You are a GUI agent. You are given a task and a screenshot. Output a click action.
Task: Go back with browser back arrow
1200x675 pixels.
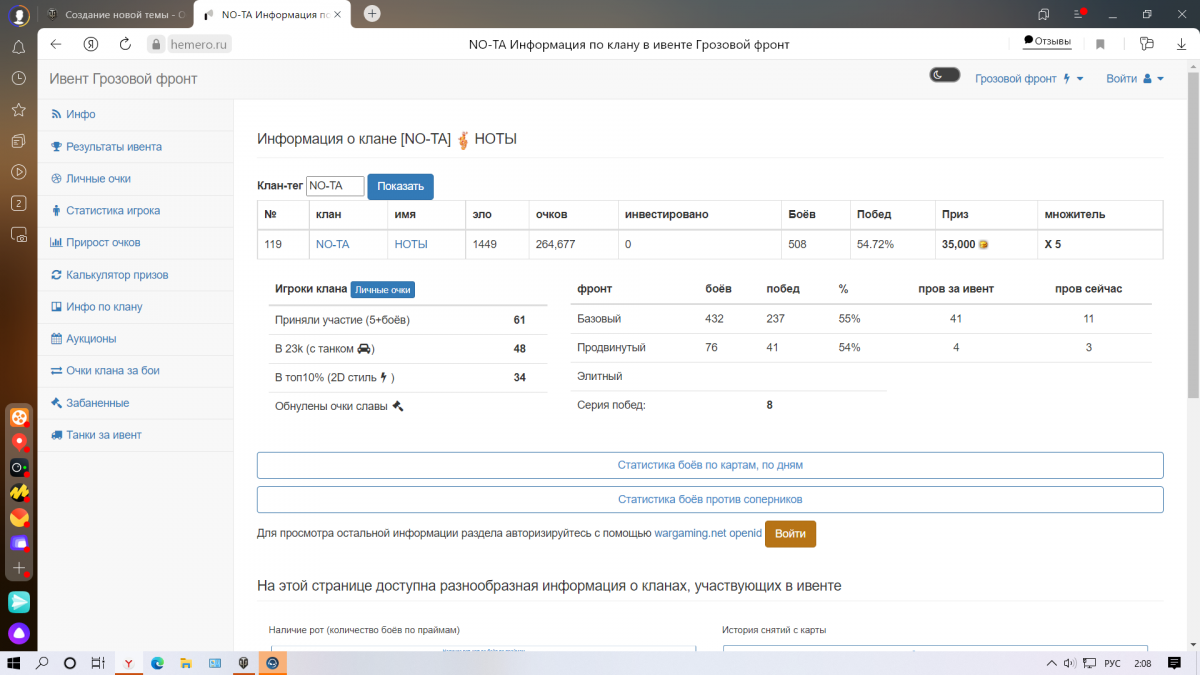pos(56,44)
